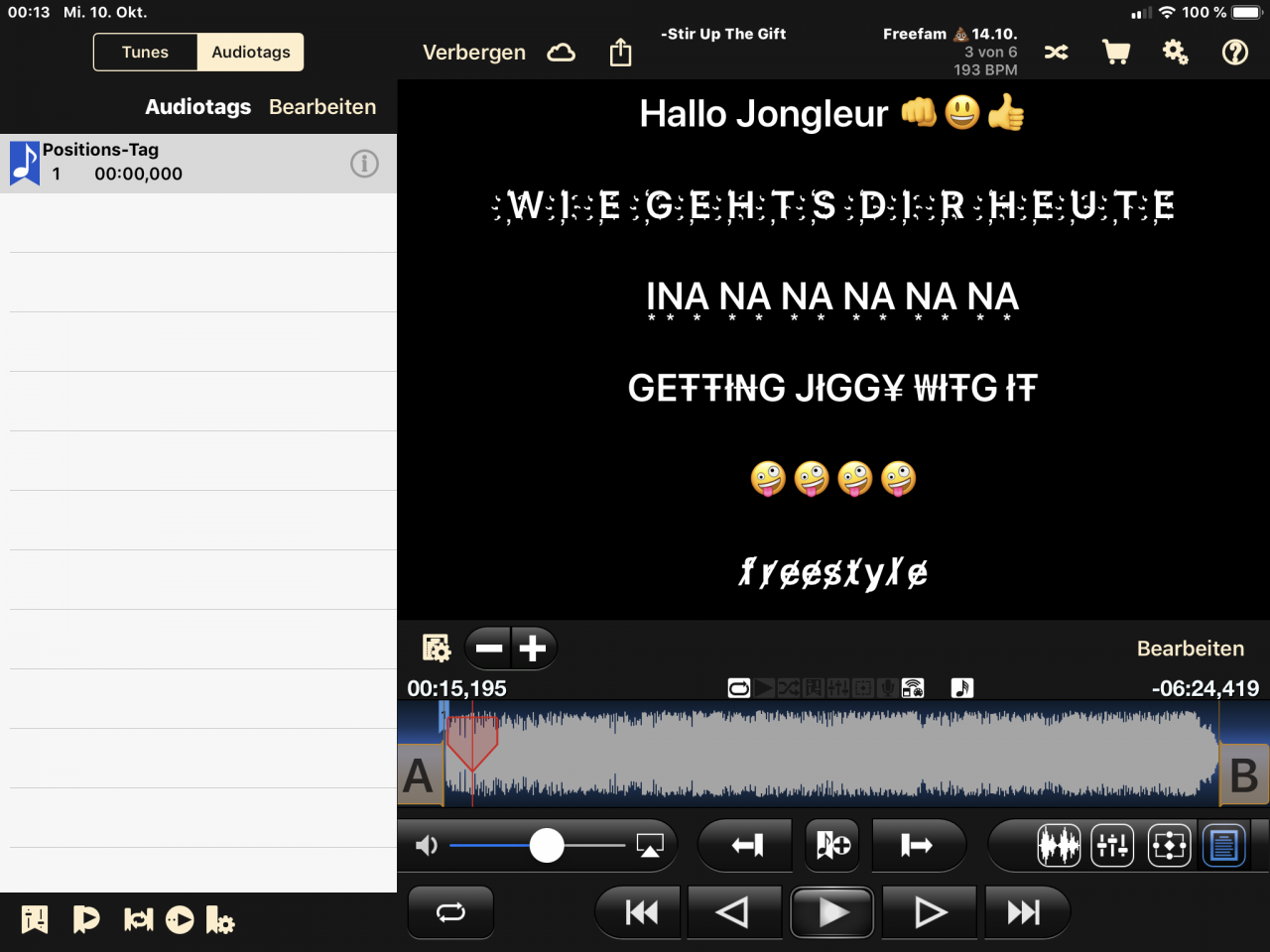This screenshot has width=1270, height=952.
Task: Open the mixer equalizer sliders icon
Action: 1112,846
